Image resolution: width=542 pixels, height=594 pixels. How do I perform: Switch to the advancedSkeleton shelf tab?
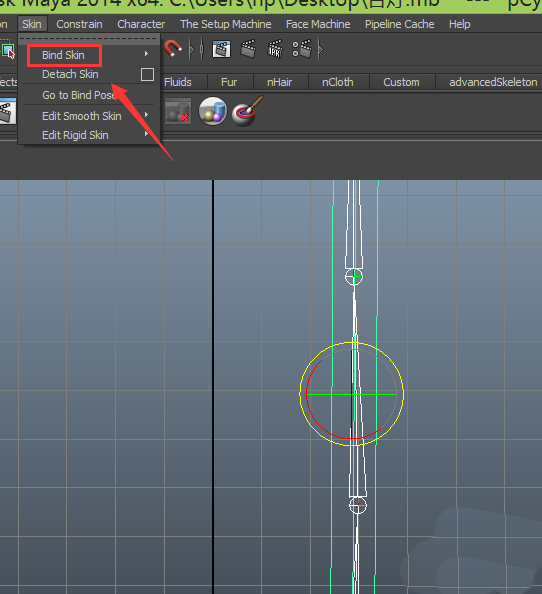click(x=493, y=82)
